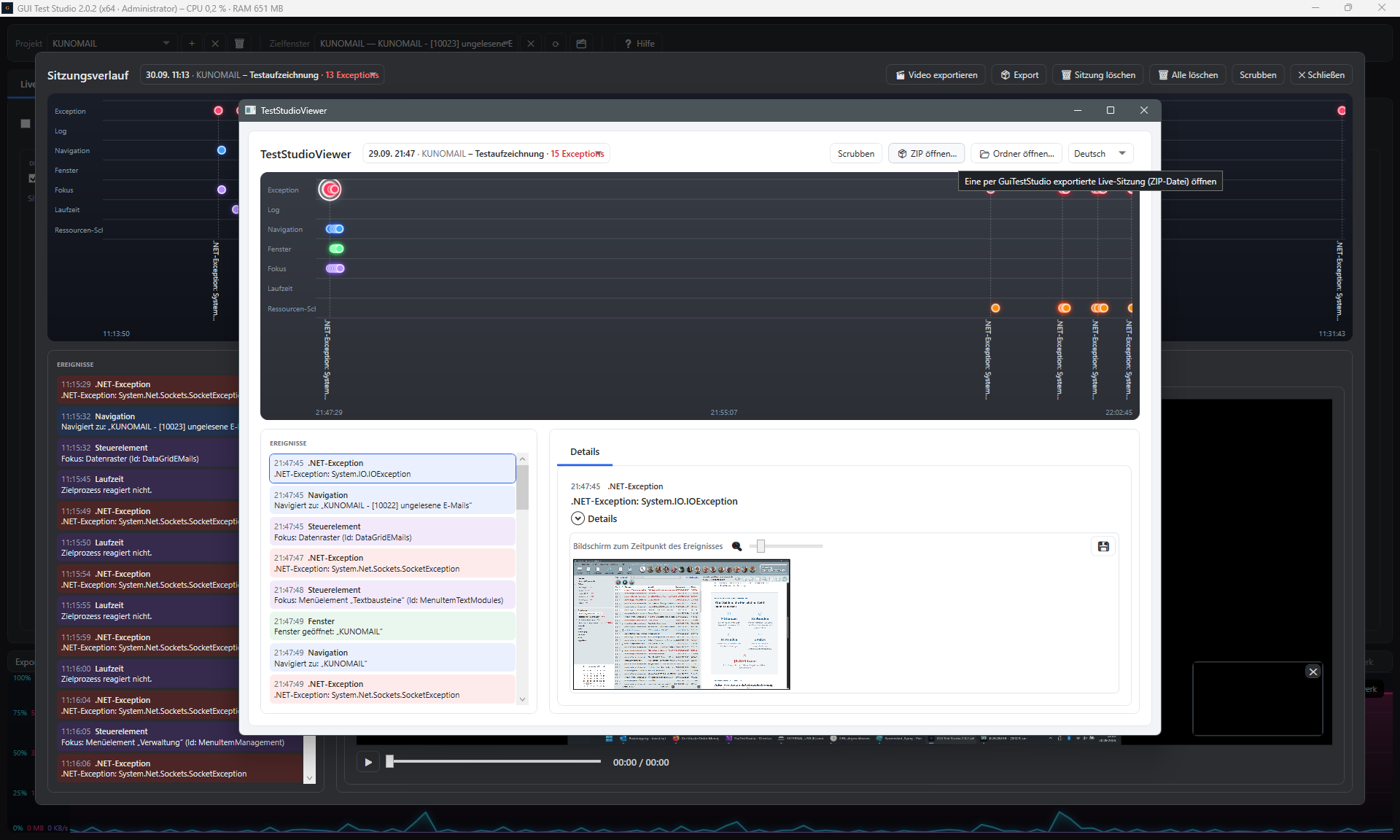Click trash icon next to Projekt dropdown

click(x=239, y=44)
